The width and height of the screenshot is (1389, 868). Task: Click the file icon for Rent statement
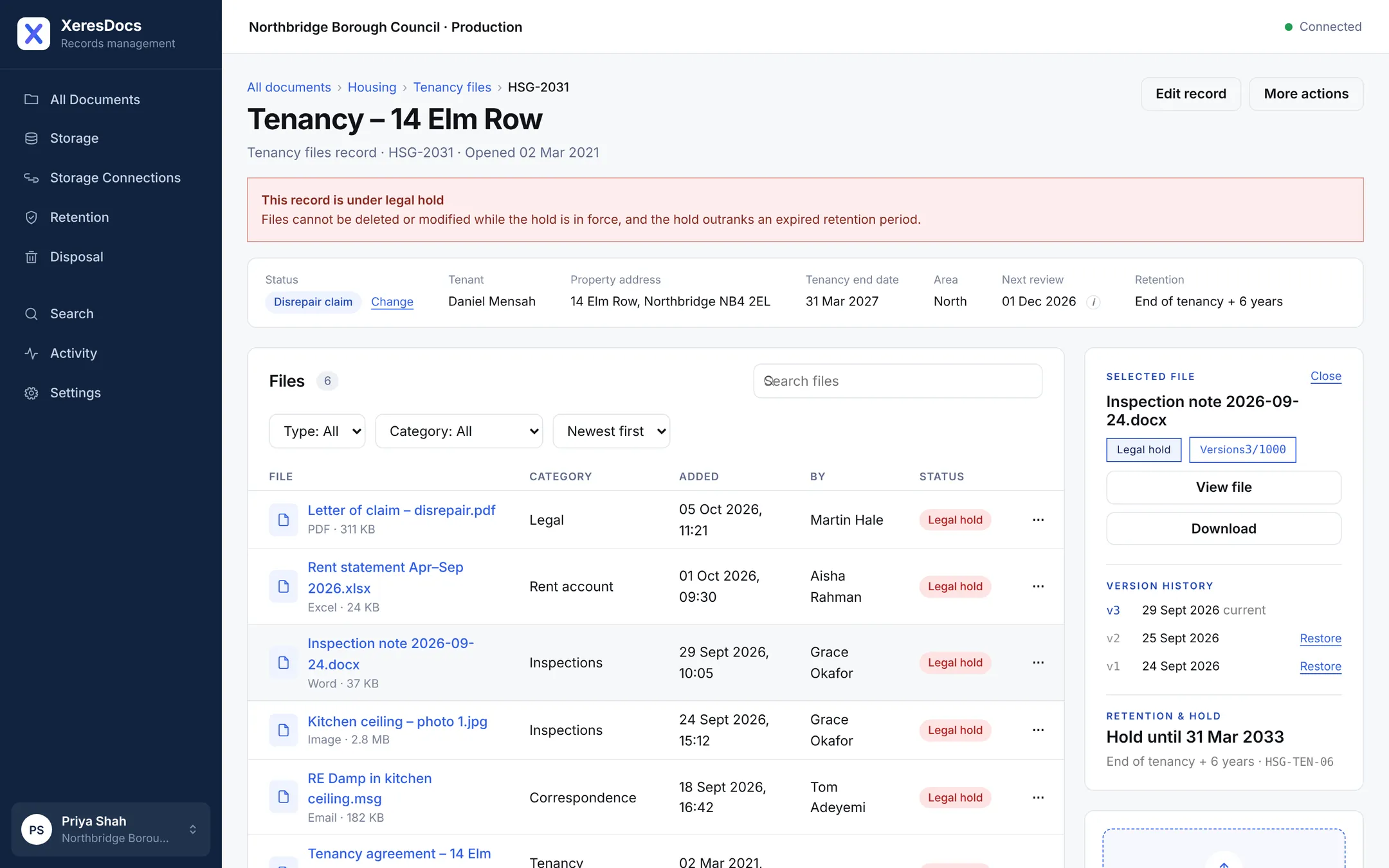point(284,586)
